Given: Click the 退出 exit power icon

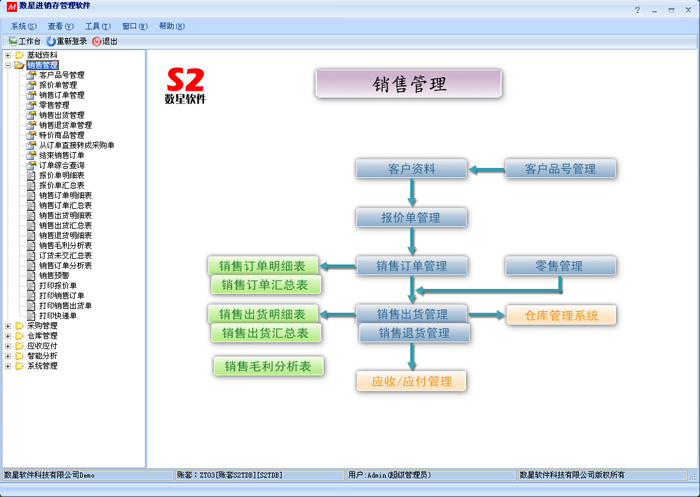Looking at the screenshot, I should pyautogui.click(x=96, y=42).
